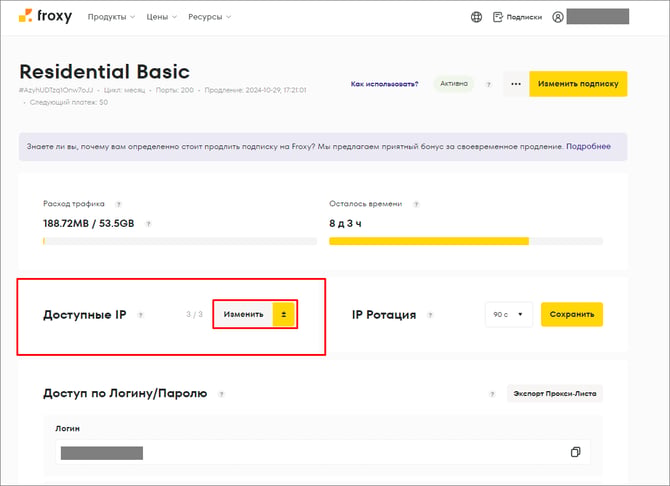This screenshot has height=486, width=670.
Task: Click the Сохранить button
Action: click(x=572, y=315)
